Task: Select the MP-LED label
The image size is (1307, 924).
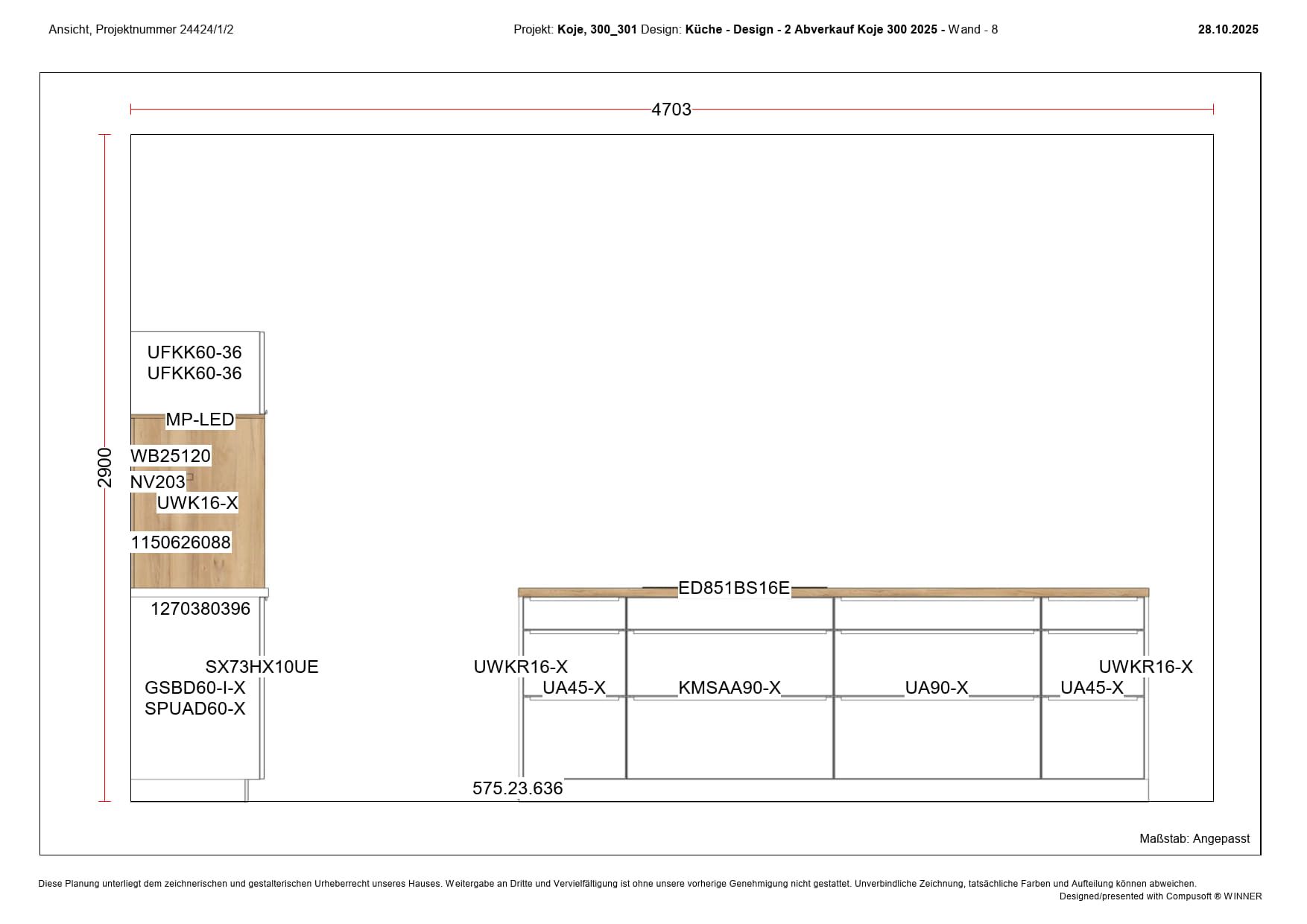Action: coord(200,420)
